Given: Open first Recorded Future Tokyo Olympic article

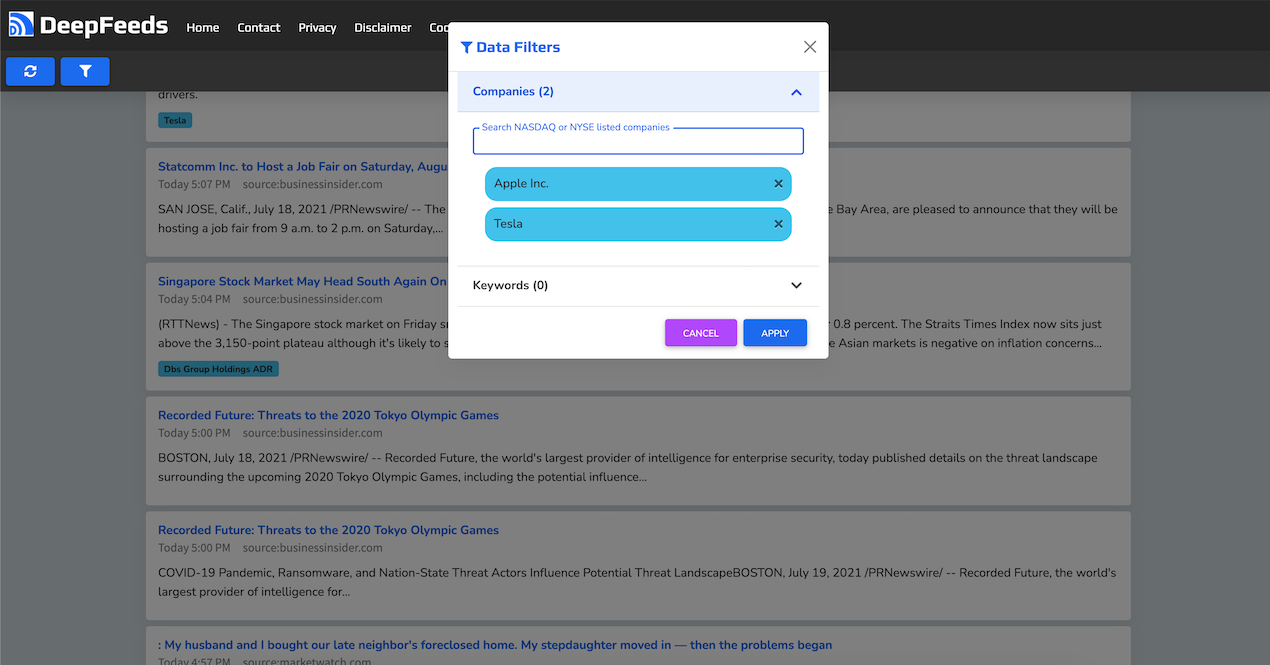Looking at the screenshot, I should (x=328, y=416).
